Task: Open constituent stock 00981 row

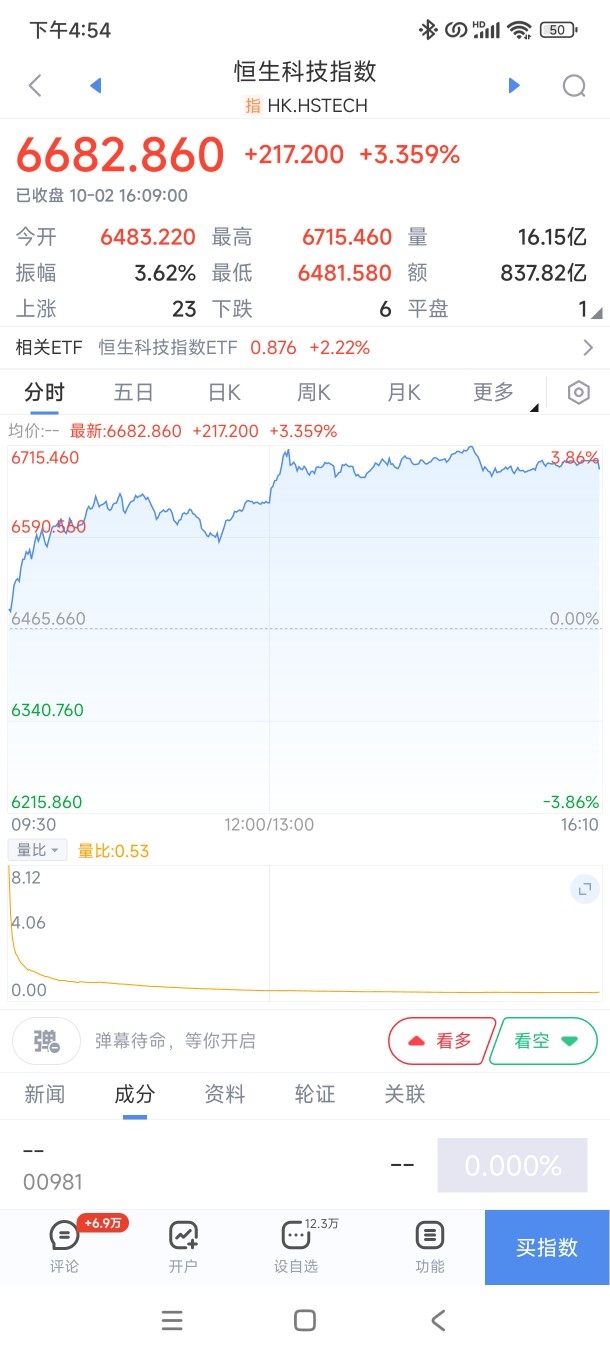Action: [x=305, y=1166]
